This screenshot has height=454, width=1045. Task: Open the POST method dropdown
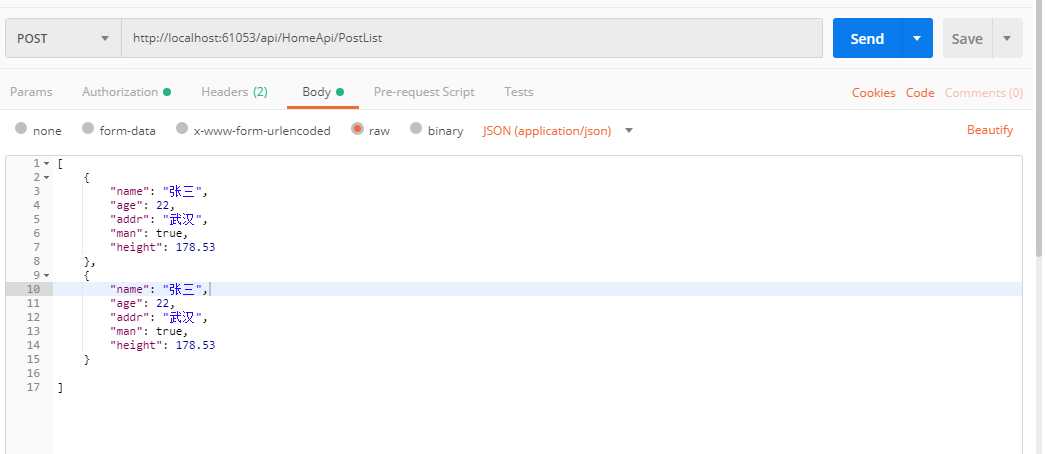(x=63, y=39)
